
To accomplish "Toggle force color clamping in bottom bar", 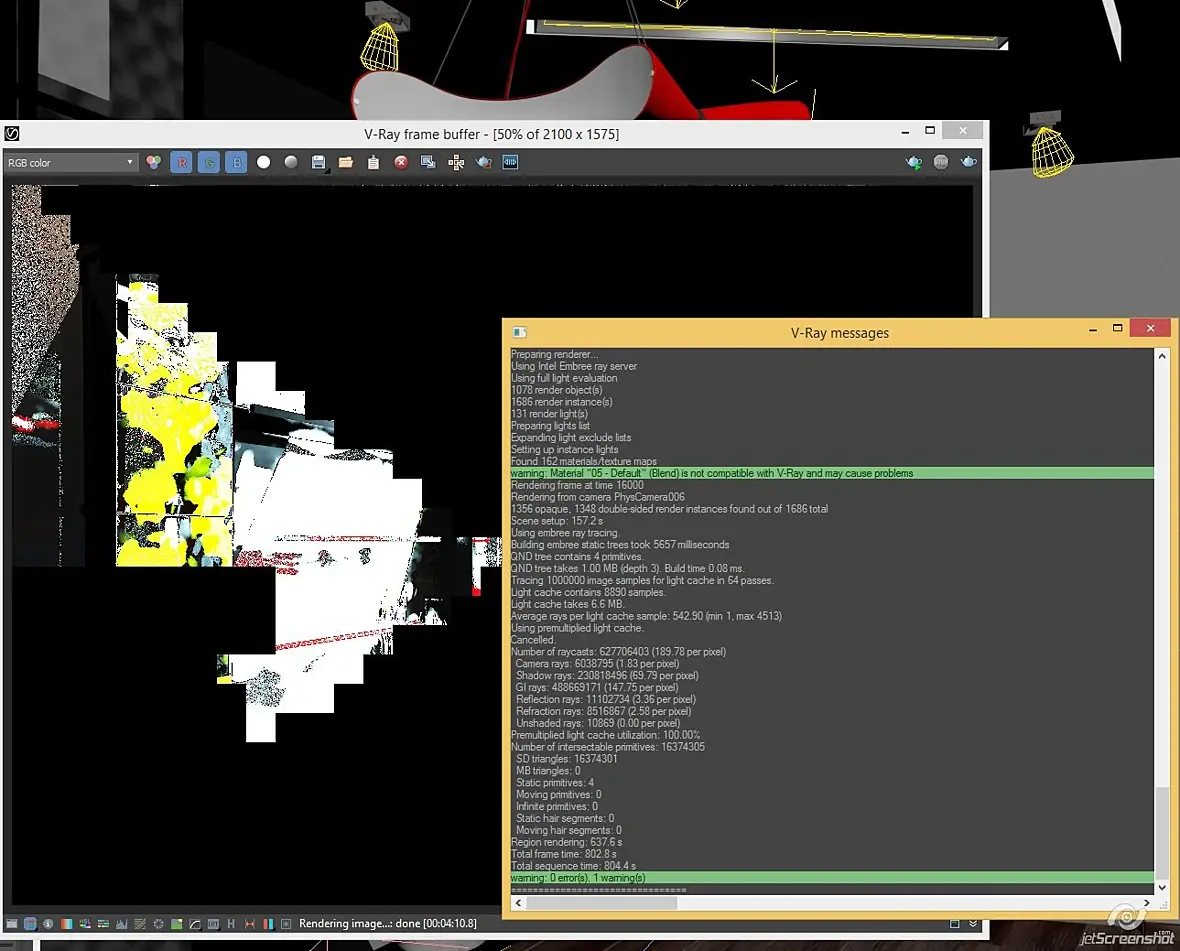I will coord(30,923).
